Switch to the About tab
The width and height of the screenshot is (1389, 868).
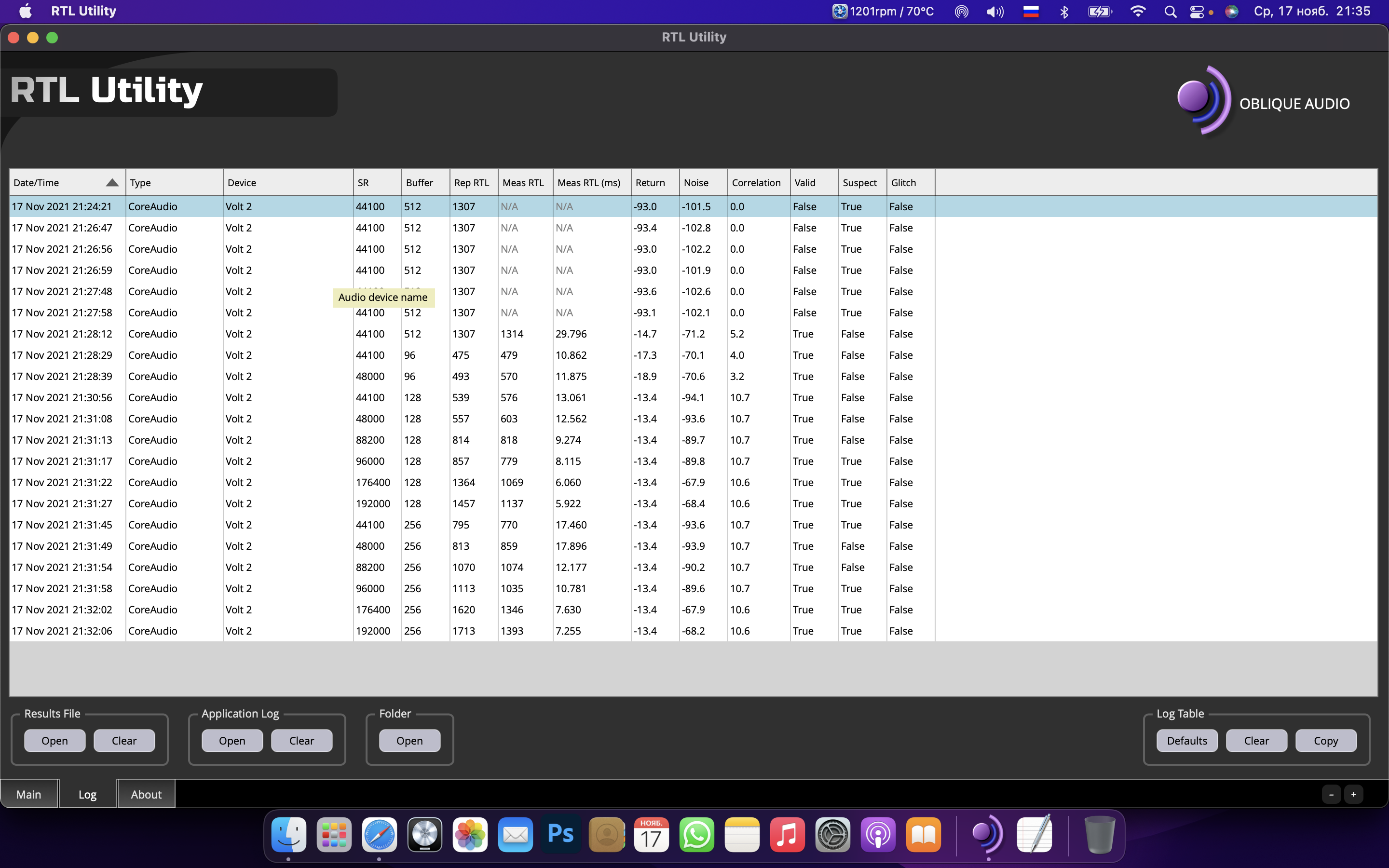point(146,794)
